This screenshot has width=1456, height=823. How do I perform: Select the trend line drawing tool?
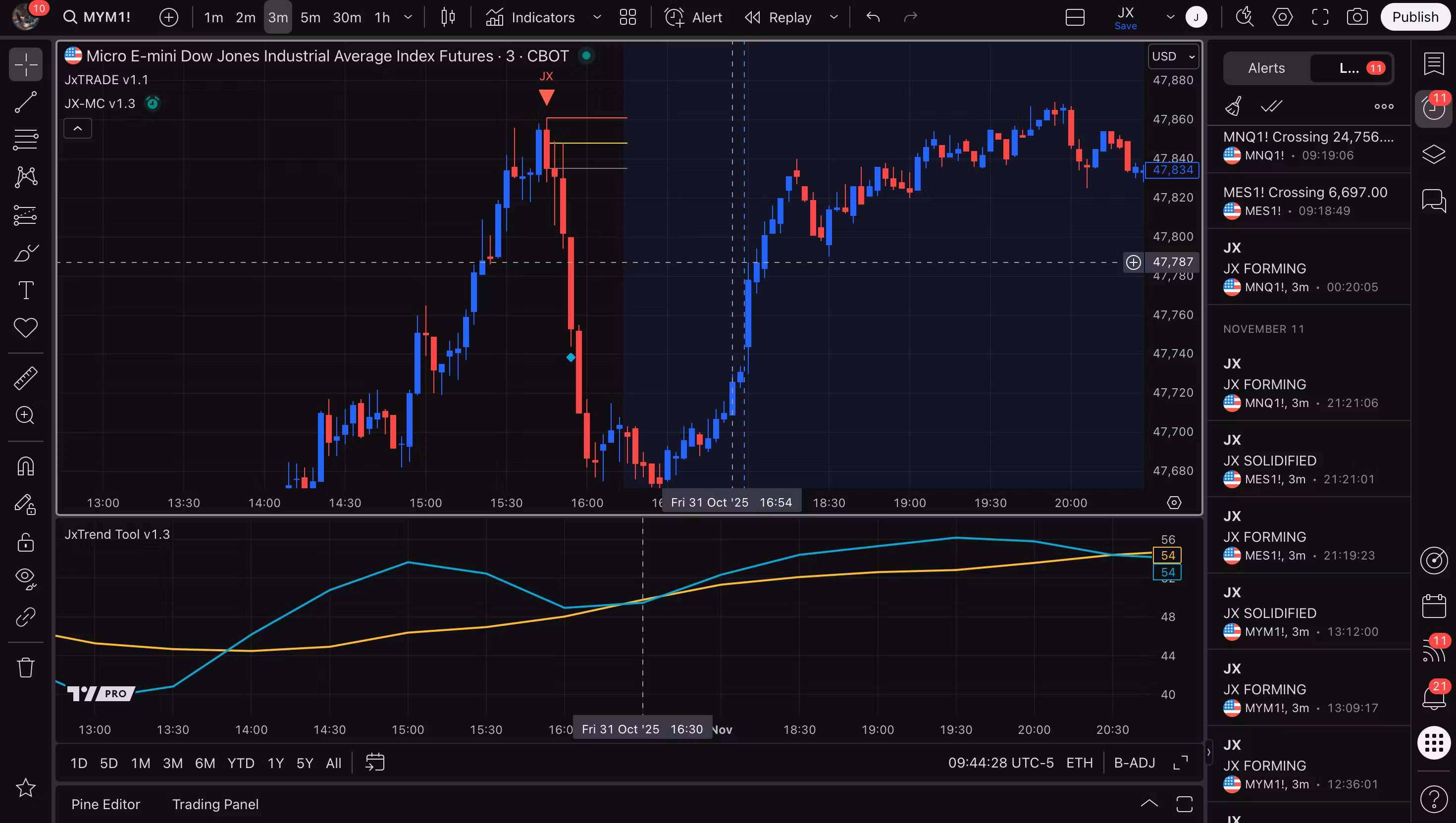(25, 103)
